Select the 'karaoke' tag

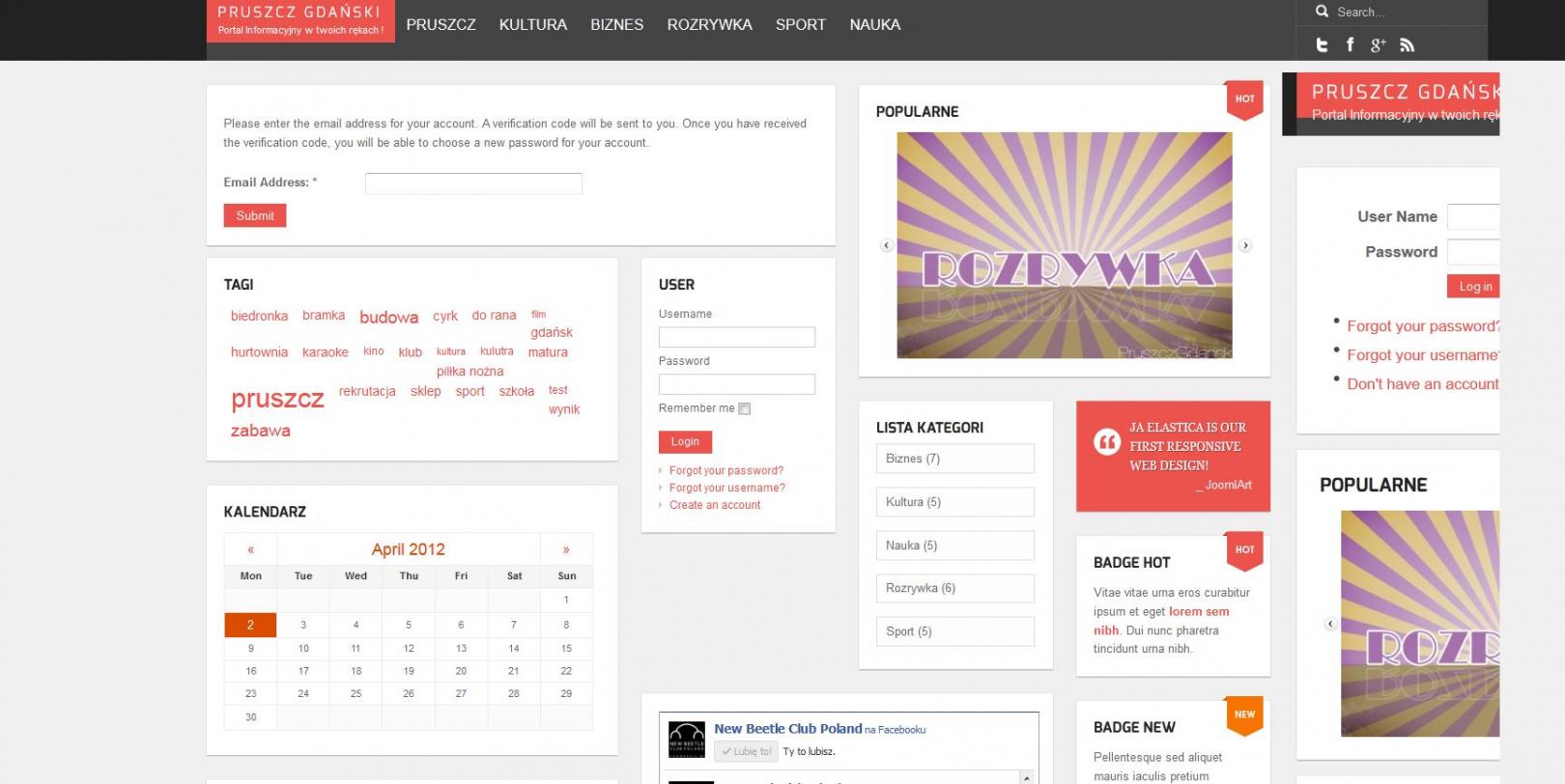click(326, 352)
